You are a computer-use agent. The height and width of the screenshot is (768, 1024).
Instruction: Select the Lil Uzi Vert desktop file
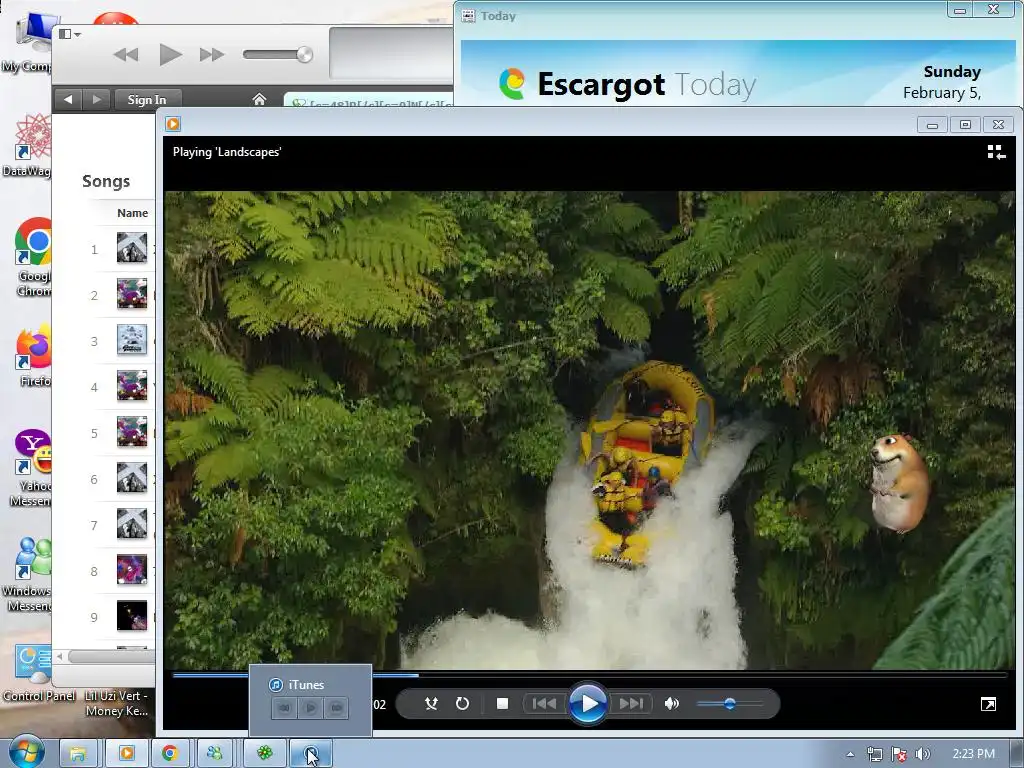pyautogui.click(x=118, y=703)
